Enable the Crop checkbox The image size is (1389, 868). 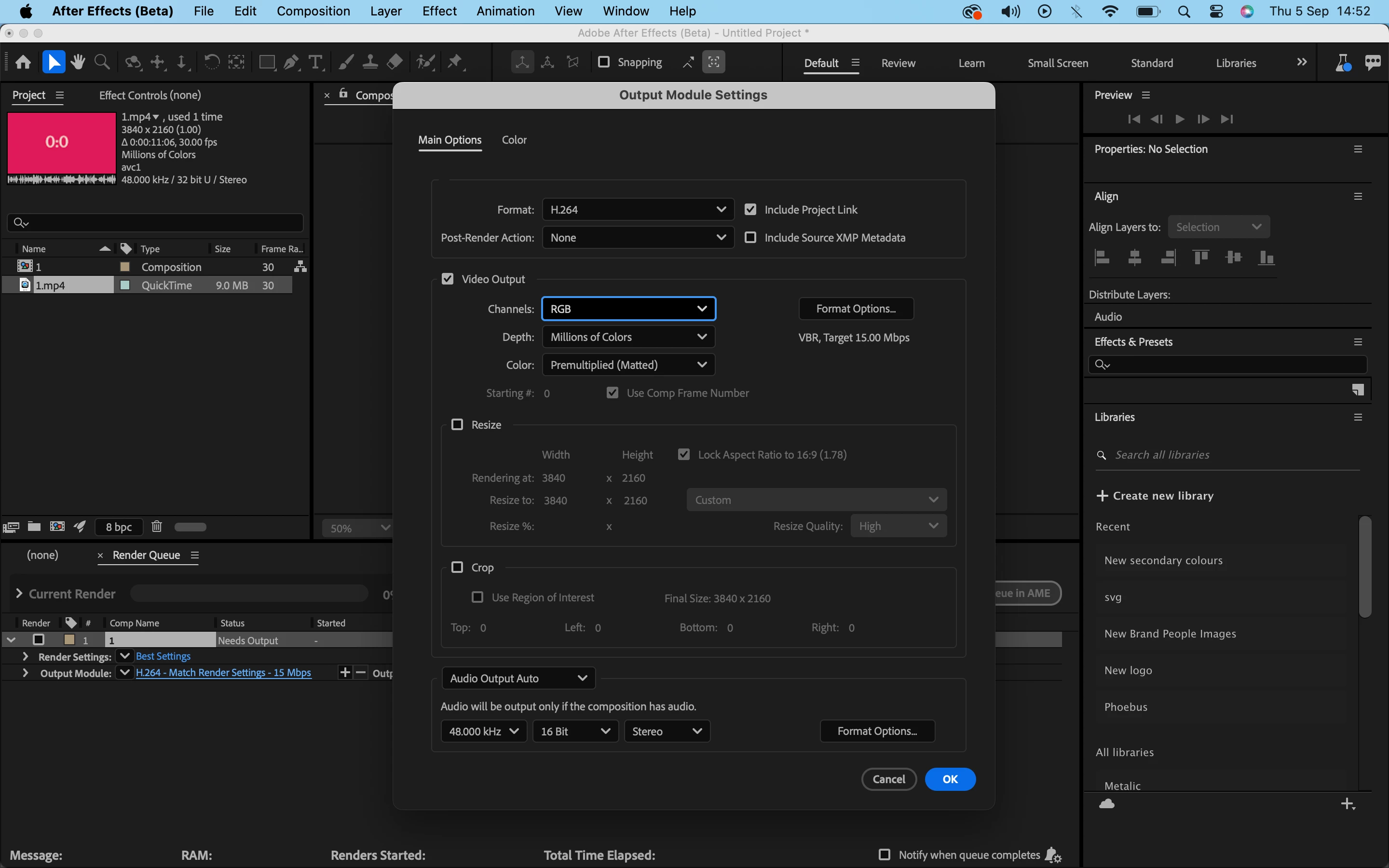click(x=457, y=567)
